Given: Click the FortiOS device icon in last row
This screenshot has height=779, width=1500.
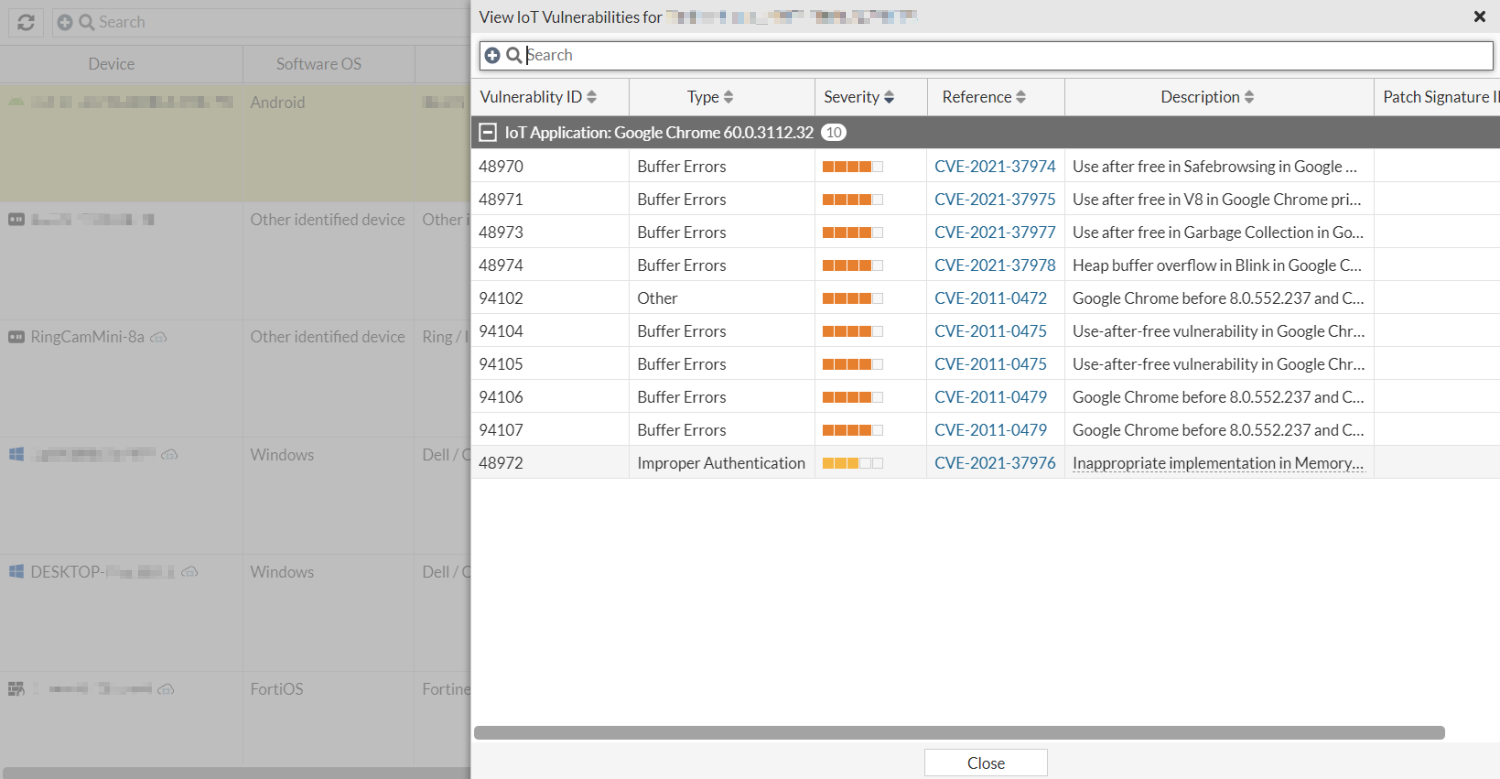Looking at the screenshot, I should coord(16,689).
